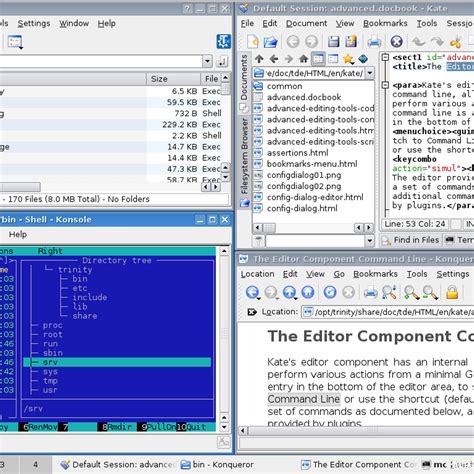
Task: Enable short view mode in Kate filesystem browser
Action: pyautogui.click(x=318, y=59)
